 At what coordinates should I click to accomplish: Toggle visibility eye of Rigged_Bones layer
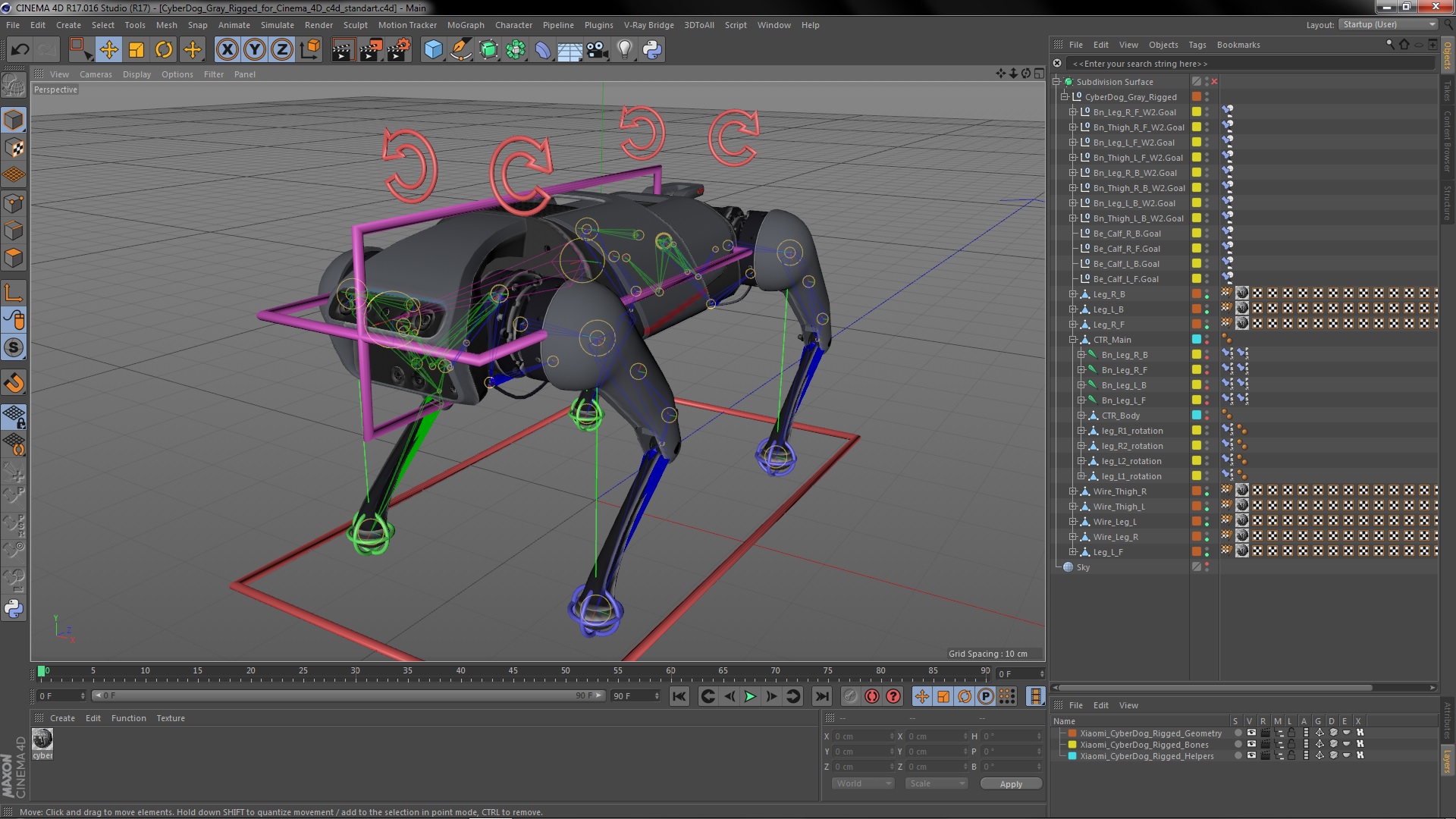pos(1251,745)
